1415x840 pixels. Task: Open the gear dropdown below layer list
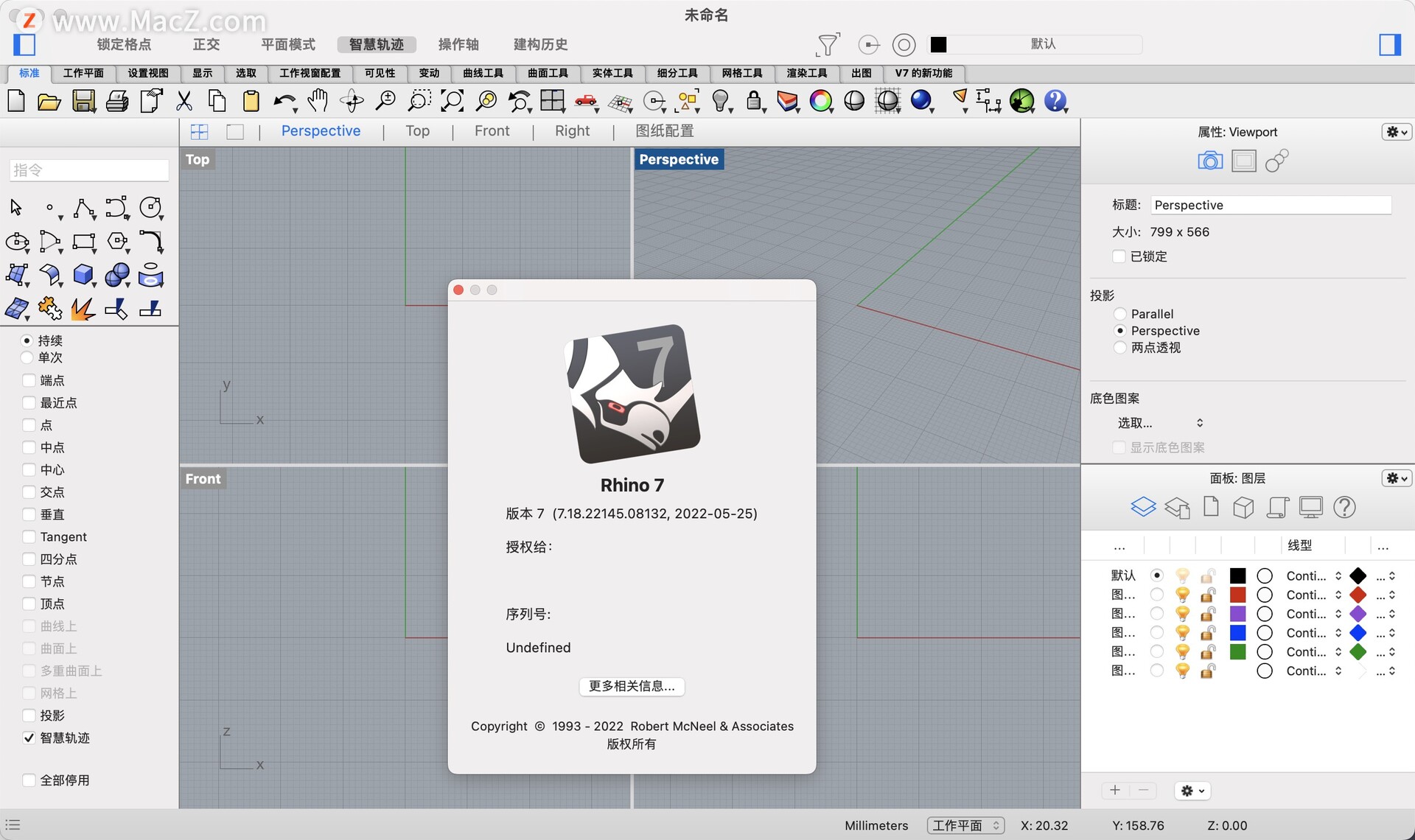point(1192,791)
